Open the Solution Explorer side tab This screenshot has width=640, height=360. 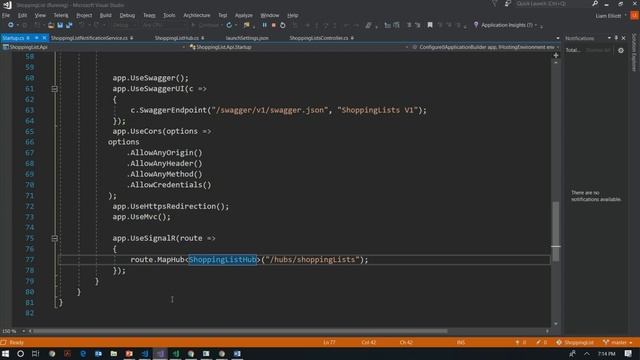634,53
